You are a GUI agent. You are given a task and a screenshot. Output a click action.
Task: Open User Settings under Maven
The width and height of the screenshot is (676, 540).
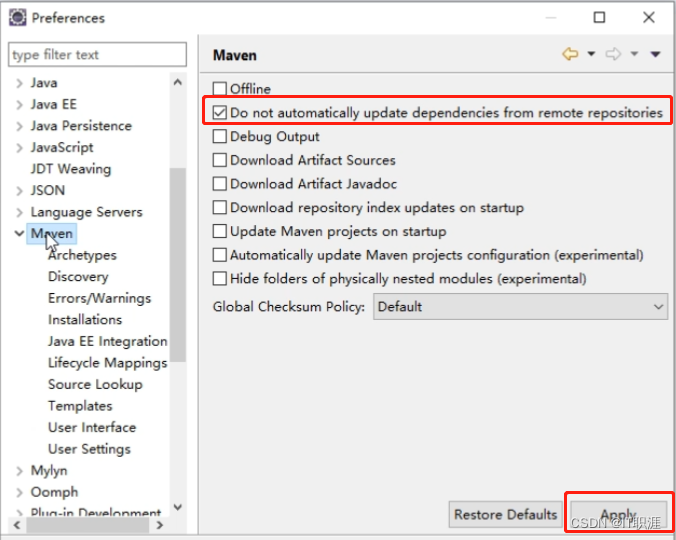[89, 449]
